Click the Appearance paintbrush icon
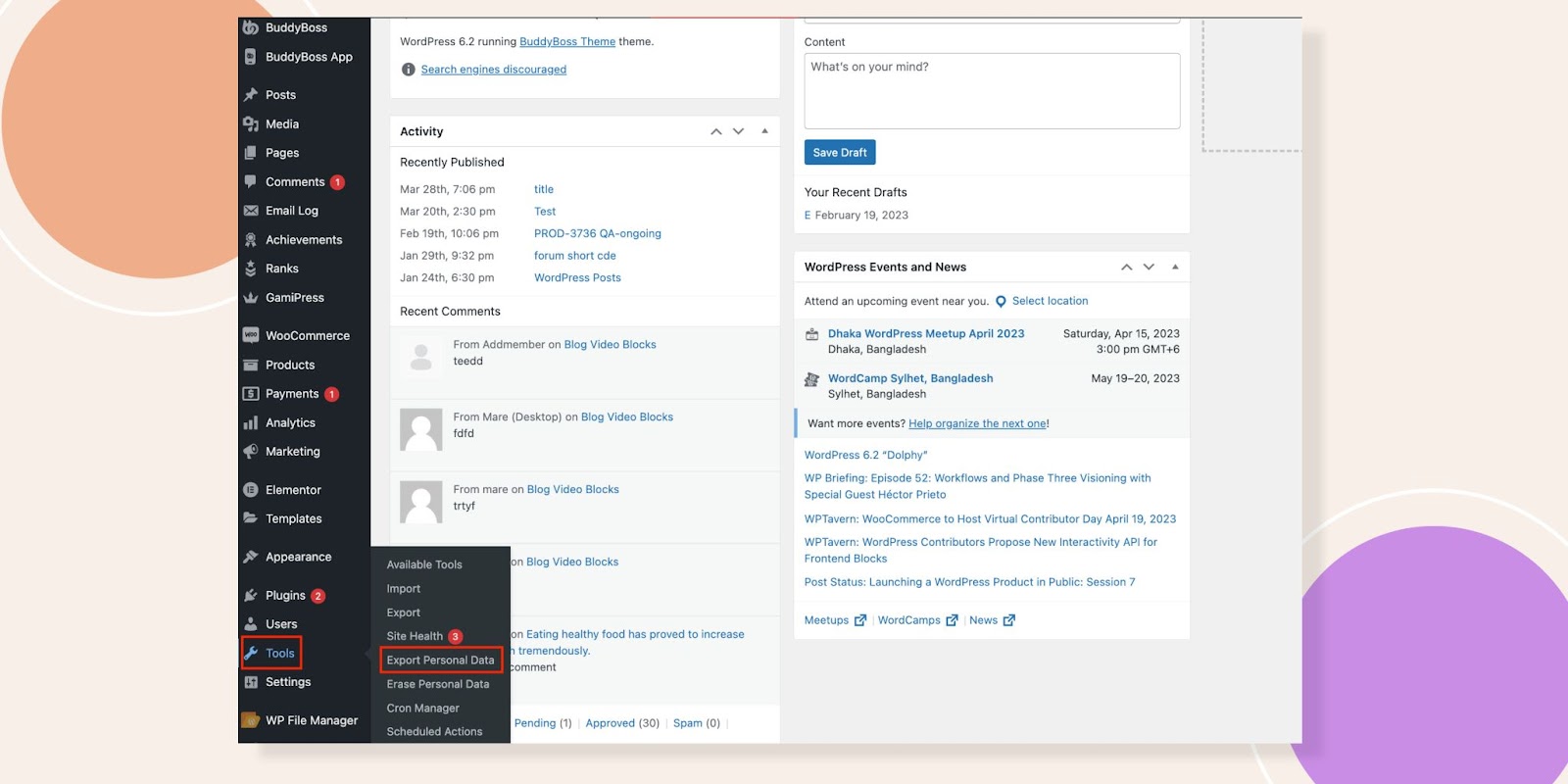Image resolution: width=1568 pixels, height=784 pixels. [x=251, y=557]
